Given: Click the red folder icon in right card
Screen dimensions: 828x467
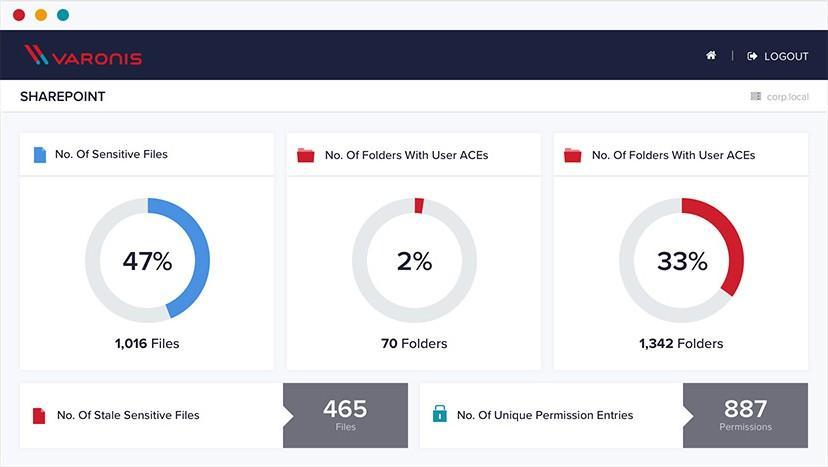Looking at the screenshot, I should coord(573,155).
